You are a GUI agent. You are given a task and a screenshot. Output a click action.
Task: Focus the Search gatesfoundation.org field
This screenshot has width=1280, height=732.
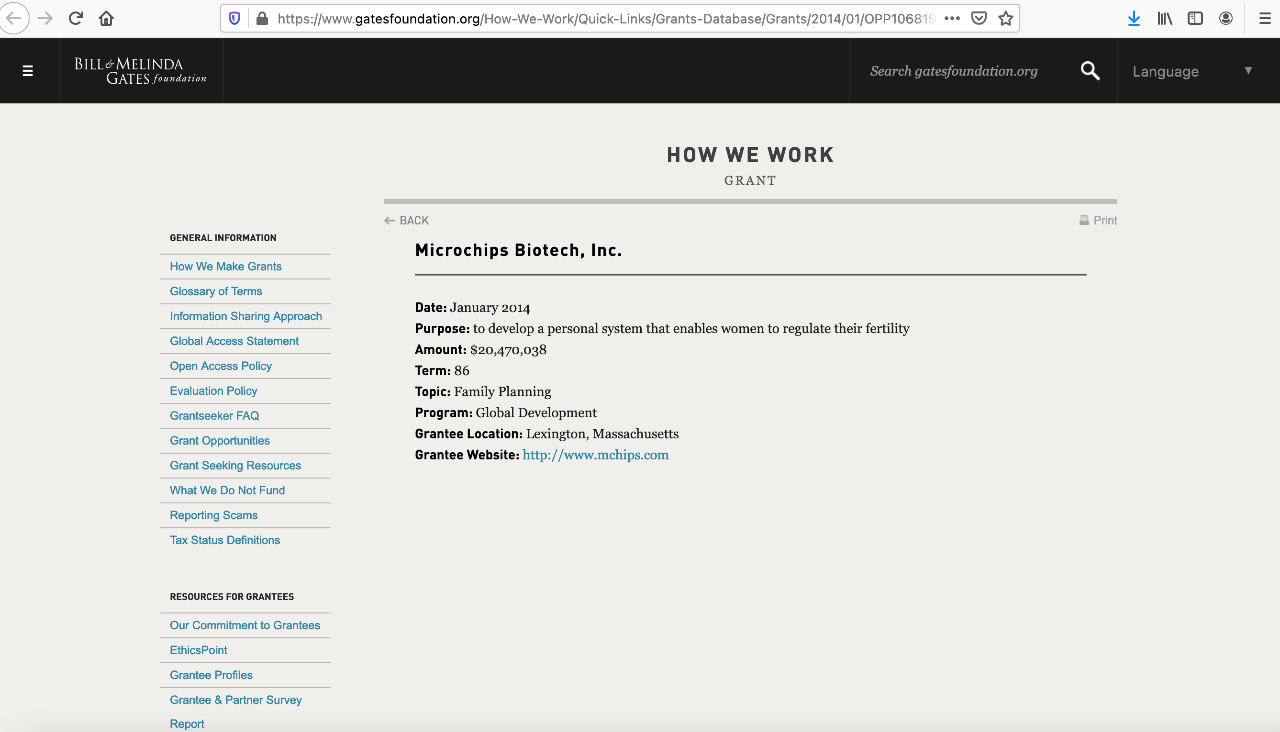coord(954,71)
